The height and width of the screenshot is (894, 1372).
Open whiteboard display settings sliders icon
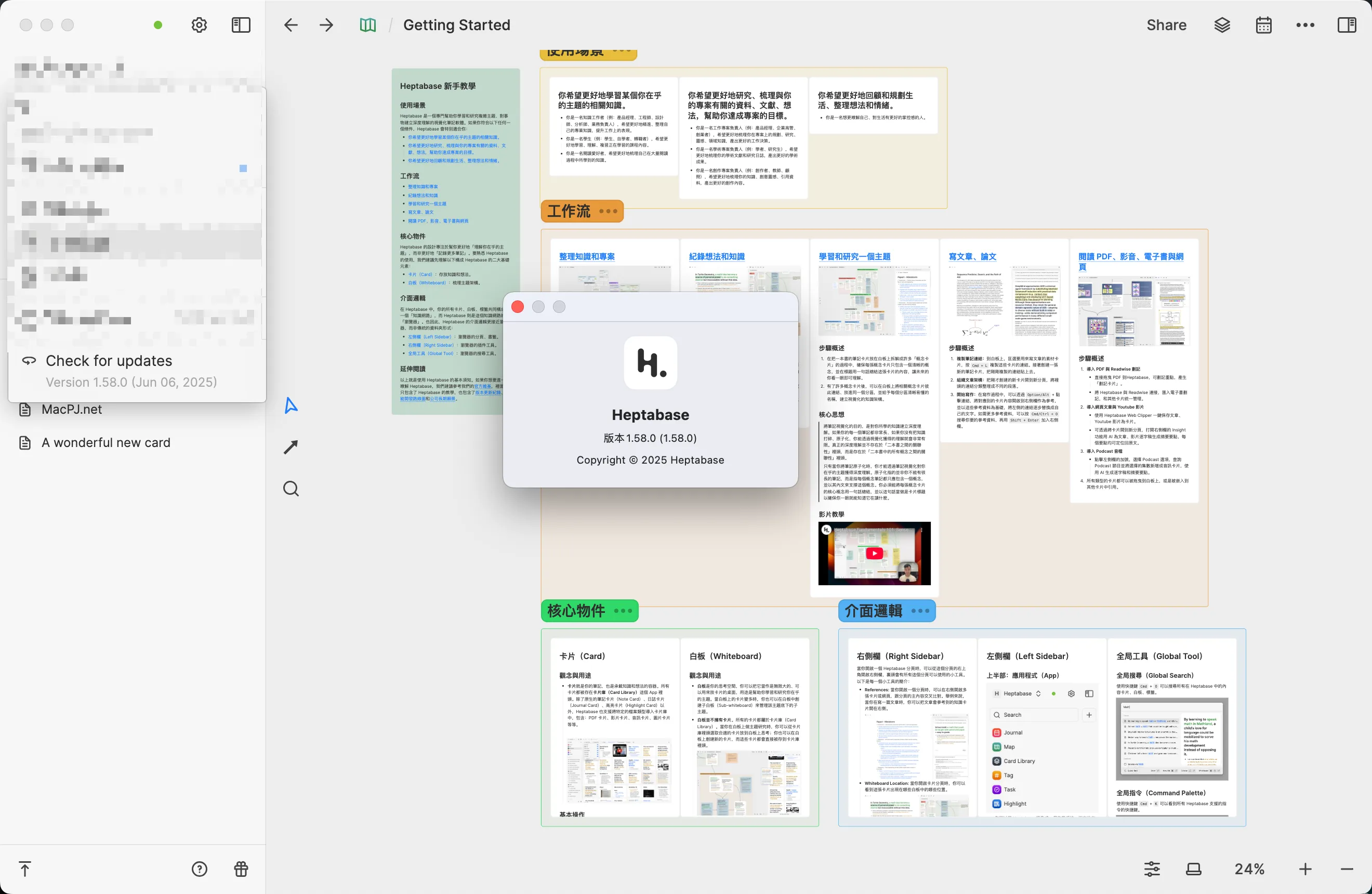pyautogui.click(x=1152, y=869)
